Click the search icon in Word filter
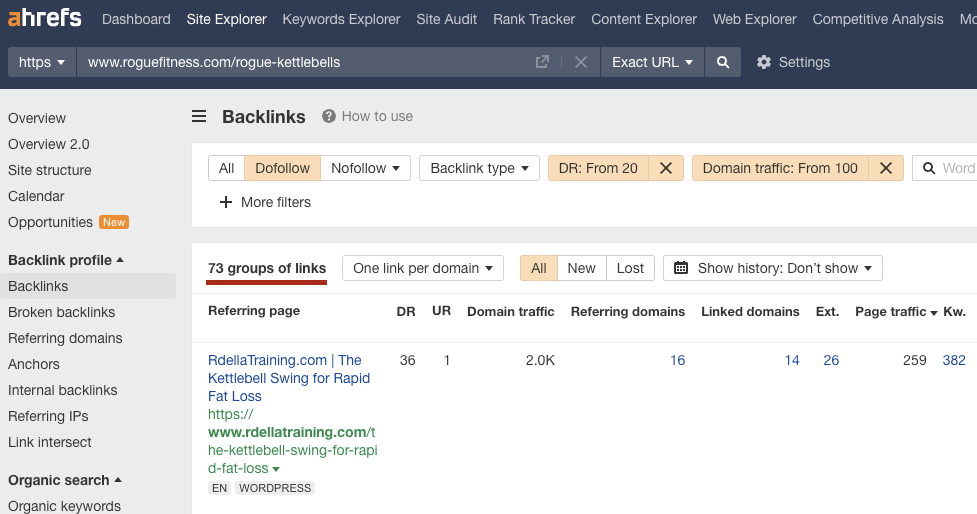This screenshot has width=977, height=514. point(929,168)
